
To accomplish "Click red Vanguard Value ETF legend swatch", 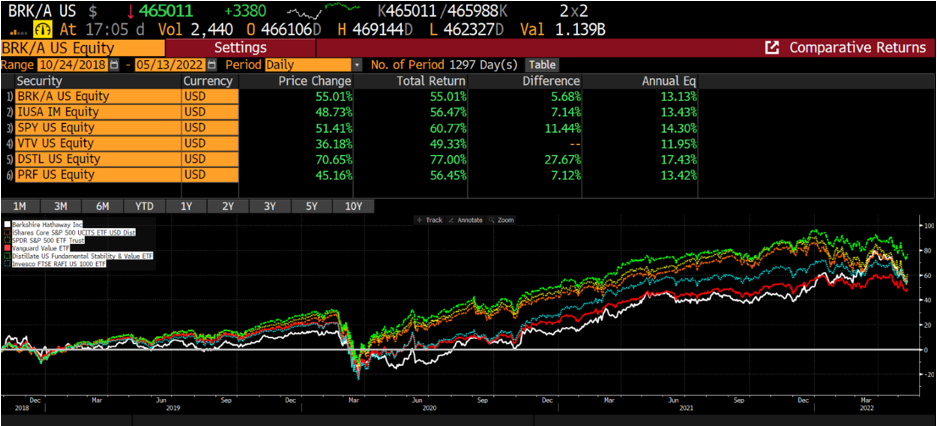I will click(x=6, y=247).
